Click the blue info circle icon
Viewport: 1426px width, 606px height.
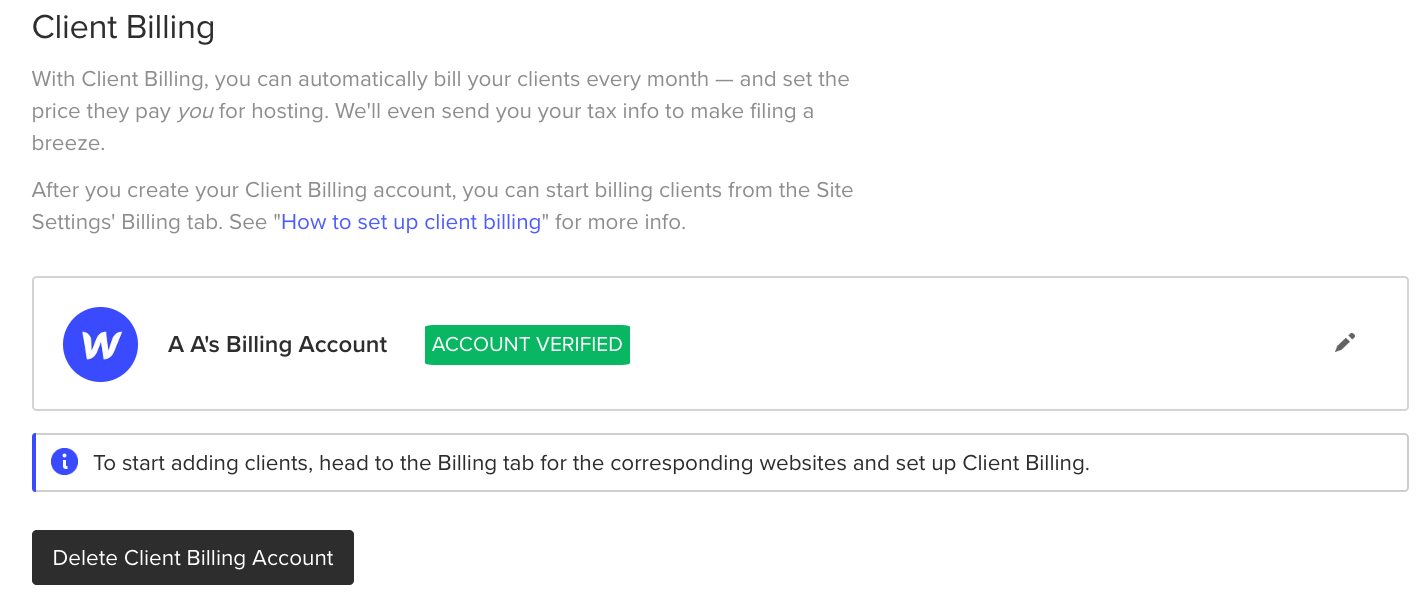point(64,462)
